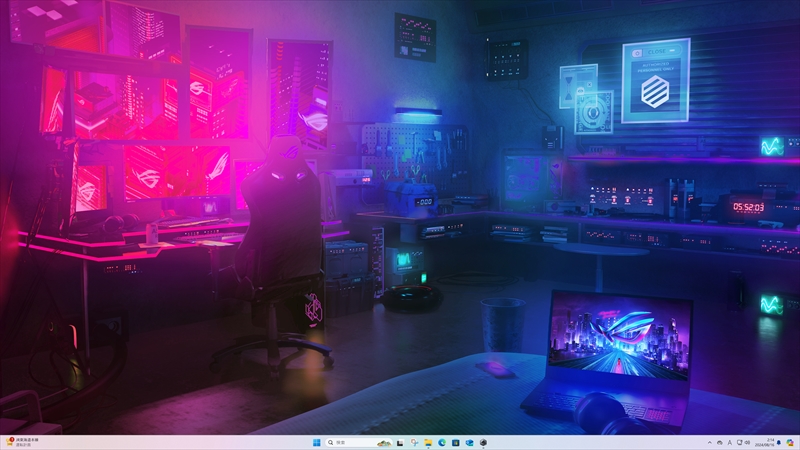Viewport: 800px width, 450px height.
Task: Open Task View from taskbar
Action: click(400, 443)
